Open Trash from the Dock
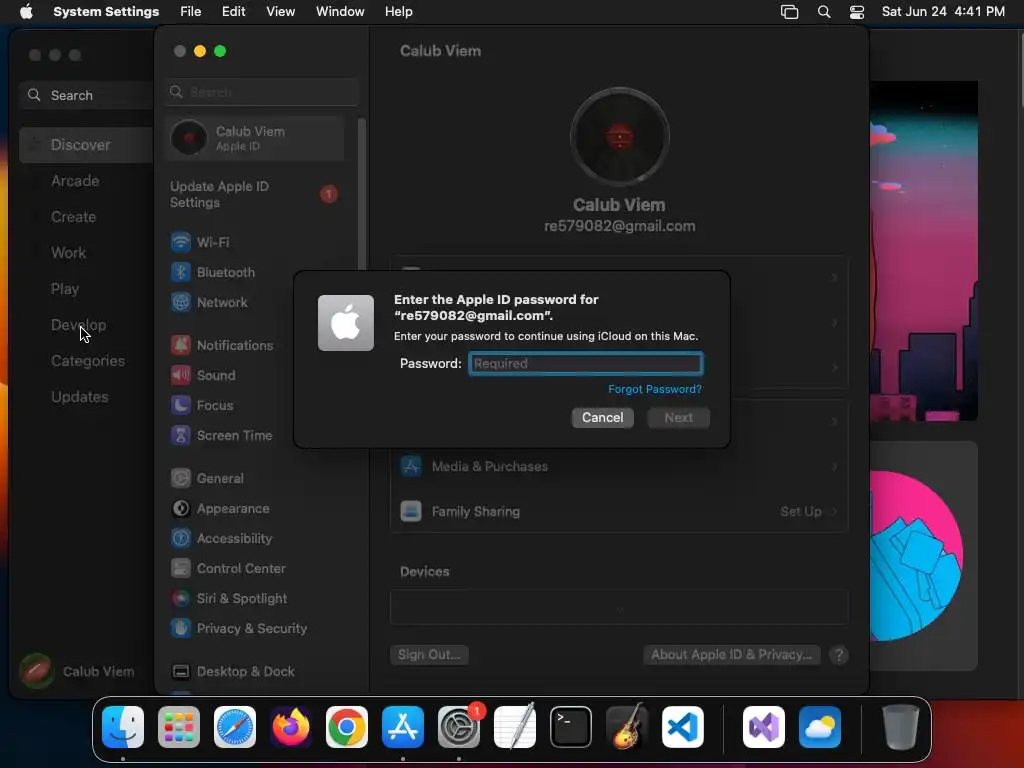 pos(901,727)
